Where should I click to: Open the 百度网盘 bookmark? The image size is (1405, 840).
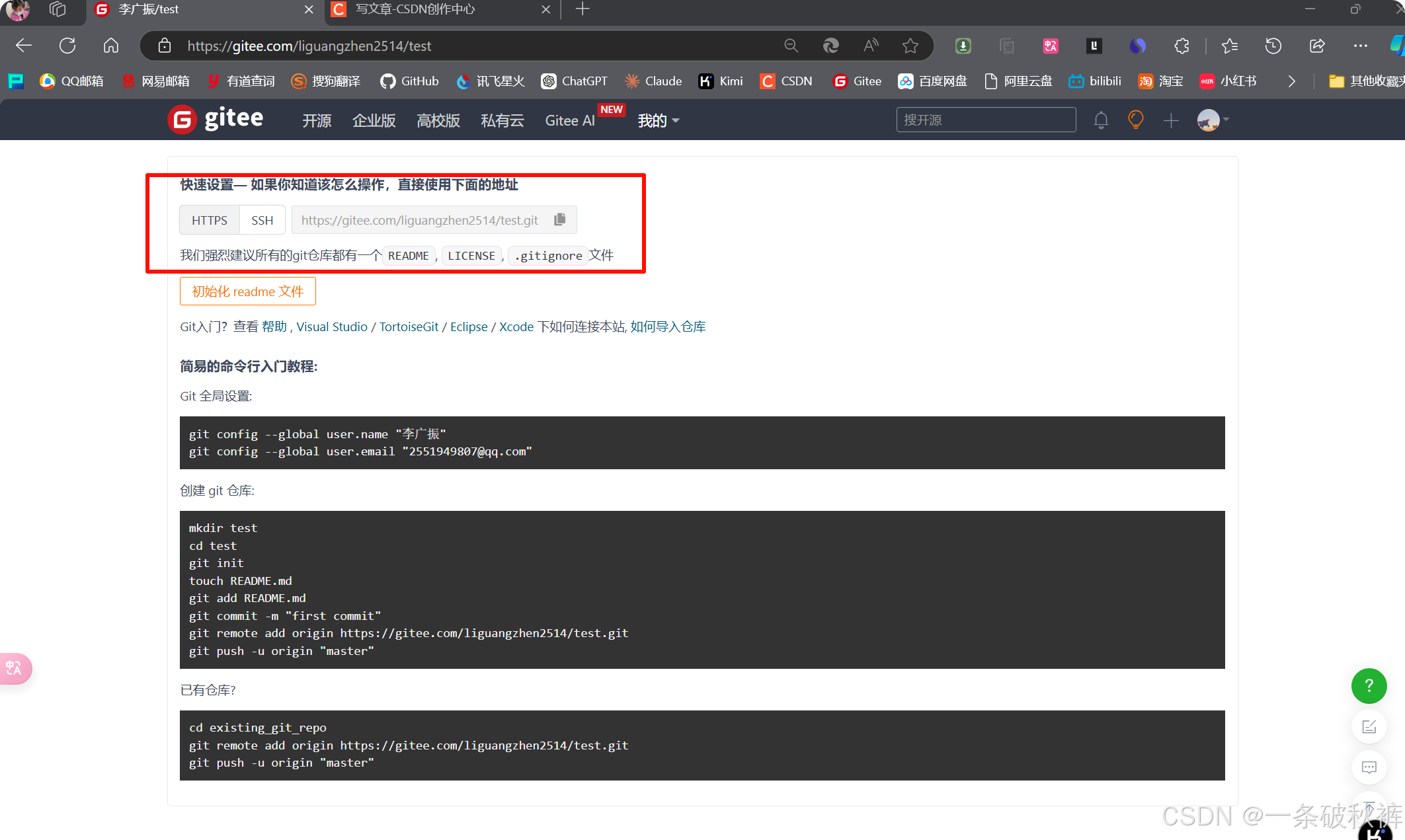[932, 81]
